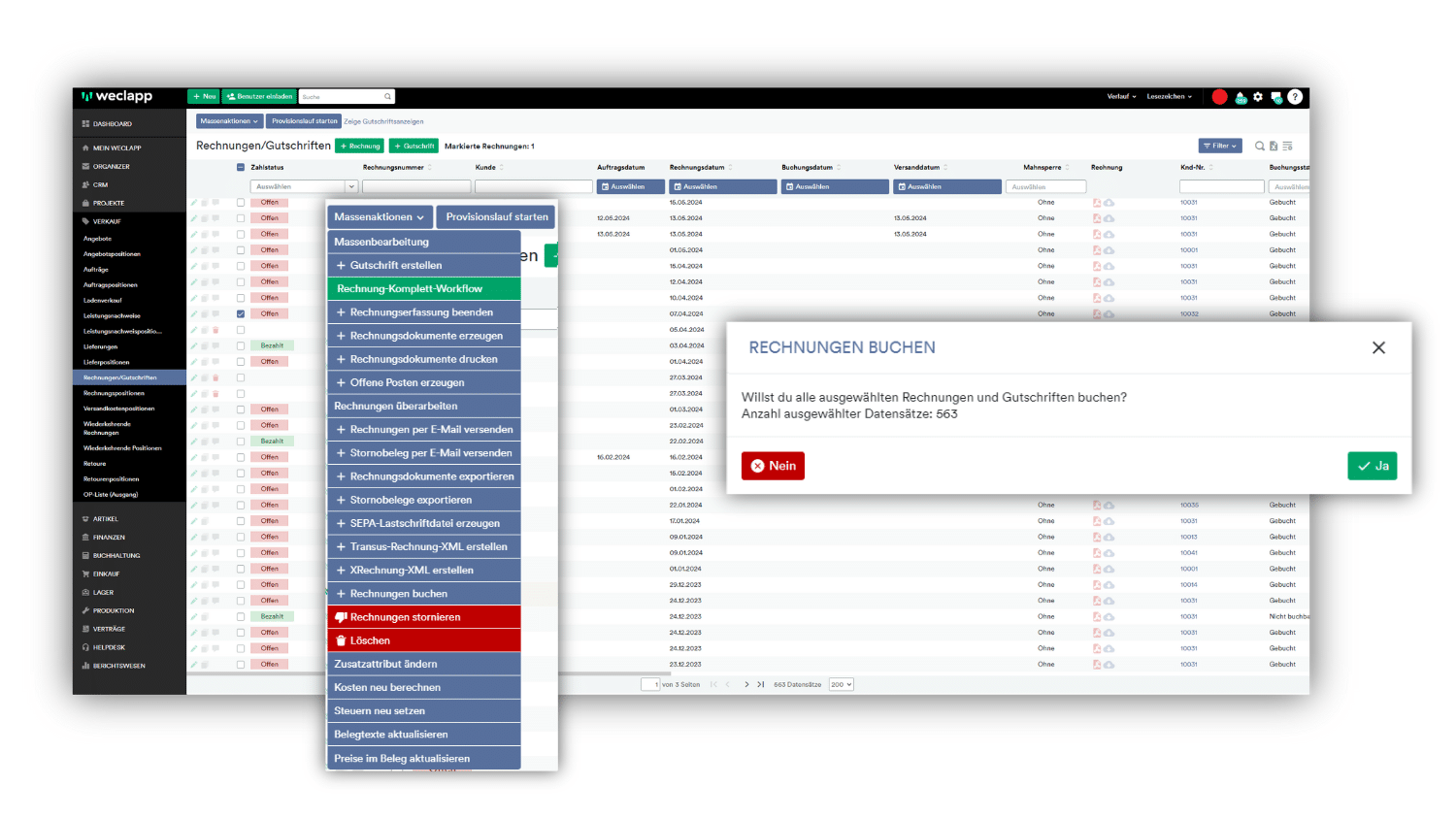Screen dimensions: 1456x819
Task: Open the column settings list icon
Action: (1288, 147)
